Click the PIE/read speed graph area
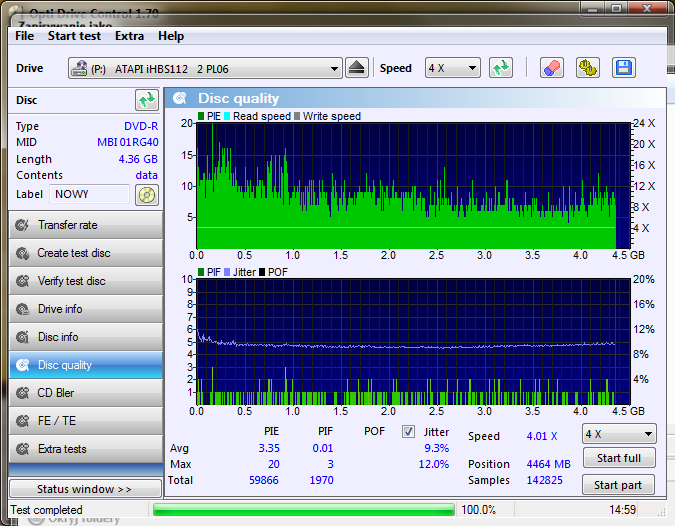The image size is (675, 526). (x=413, y=186)
